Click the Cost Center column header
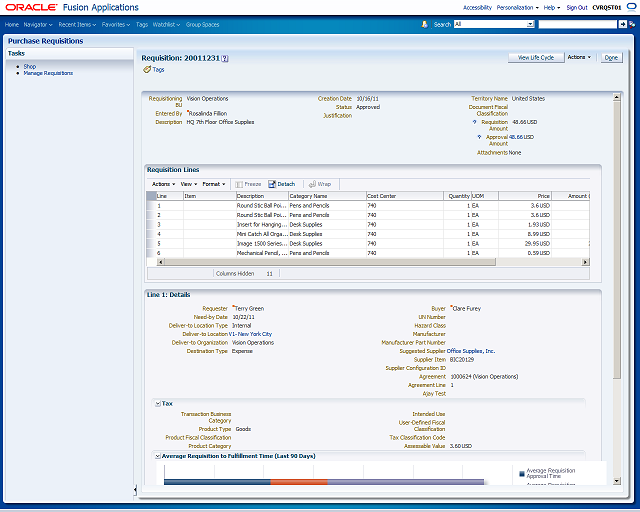 (404, 196)
